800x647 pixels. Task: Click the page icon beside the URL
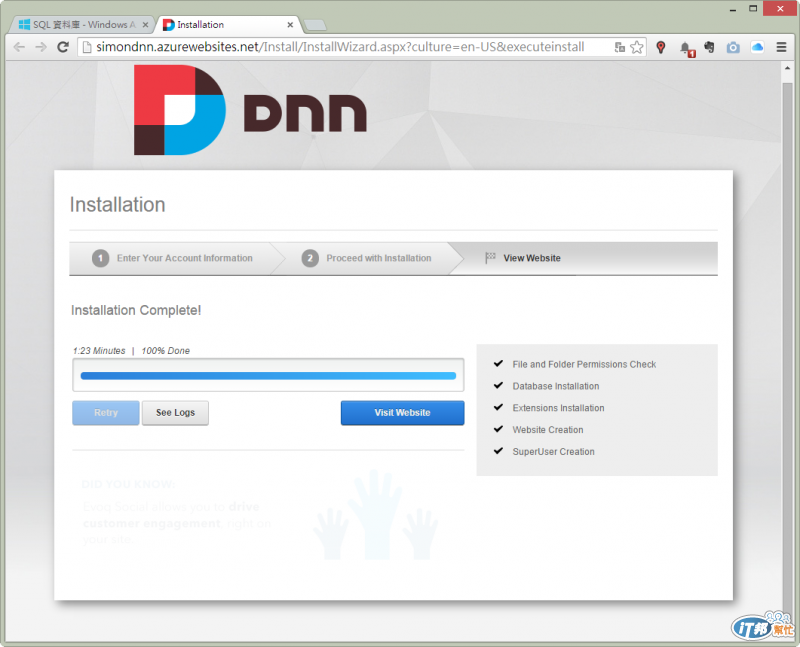[x=87, y=47]
